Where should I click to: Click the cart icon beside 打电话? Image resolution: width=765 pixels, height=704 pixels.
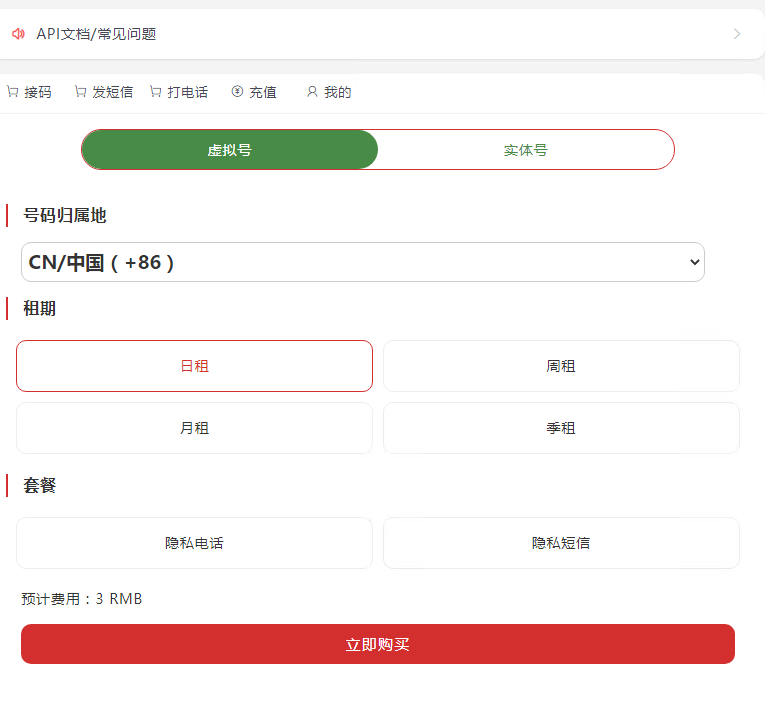[155, 92]
